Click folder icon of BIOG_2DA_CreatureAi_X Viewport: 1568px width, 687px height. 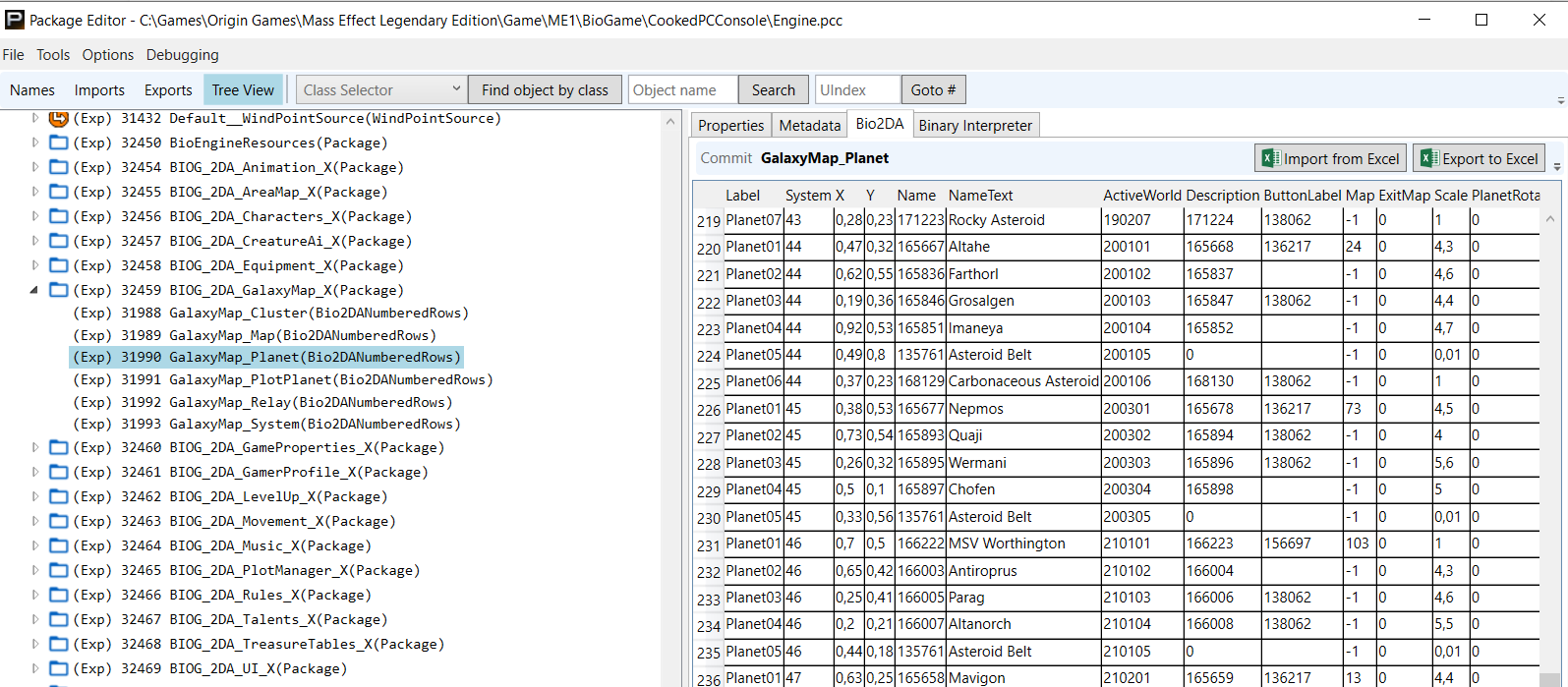[59, 241]
